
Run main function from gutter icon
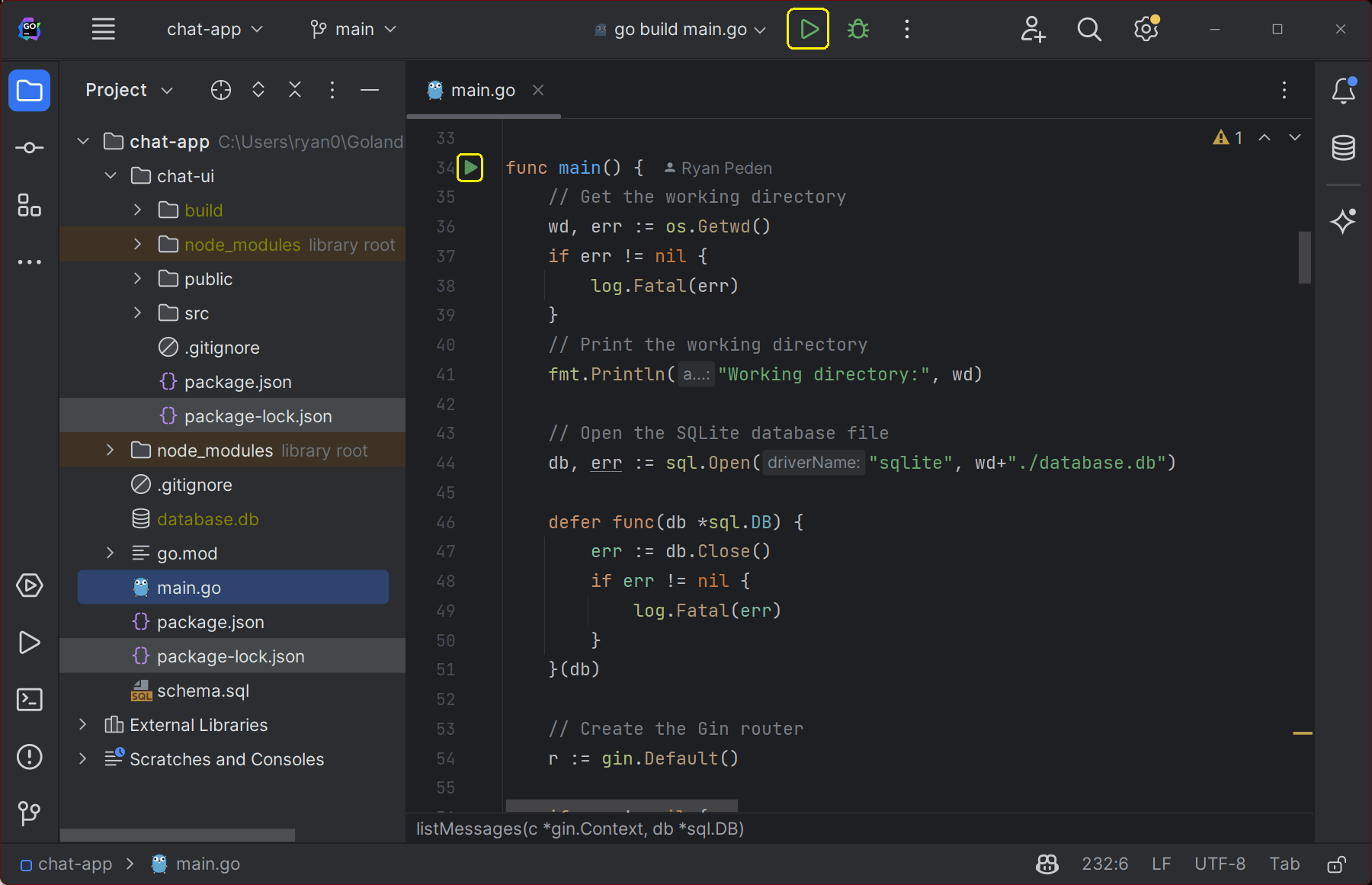tap(470, 167)
